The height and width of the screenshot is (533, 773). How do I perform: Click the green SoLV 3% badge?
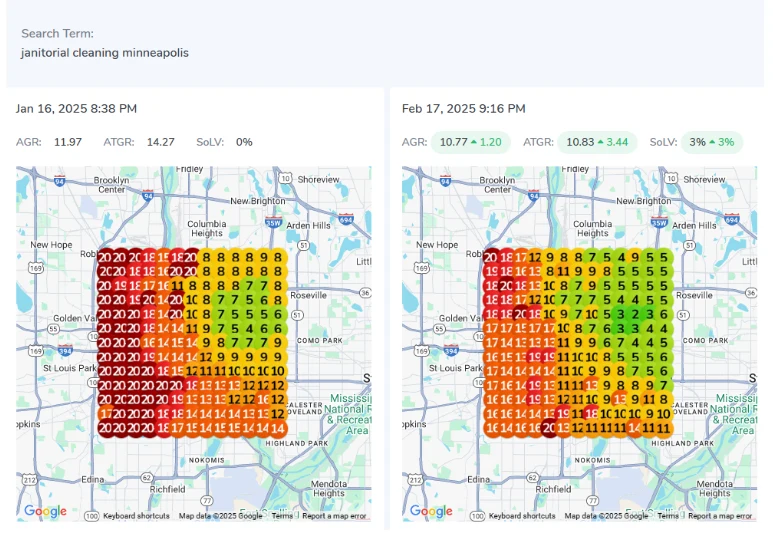pyautogui.click(x=711, y=142)
